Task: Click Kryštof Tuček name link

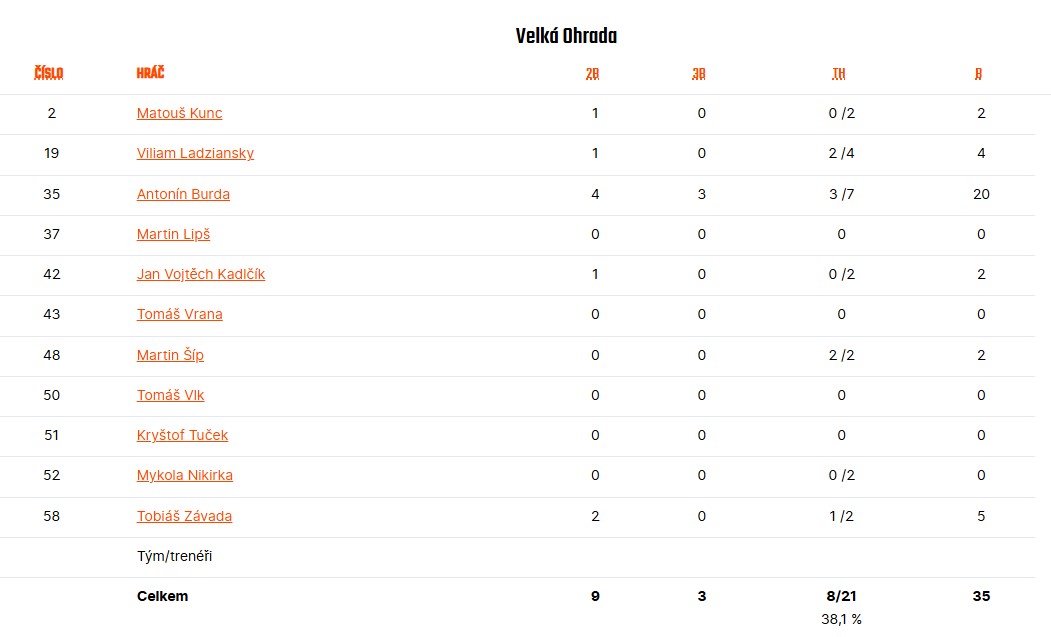Action: [182, 435]
